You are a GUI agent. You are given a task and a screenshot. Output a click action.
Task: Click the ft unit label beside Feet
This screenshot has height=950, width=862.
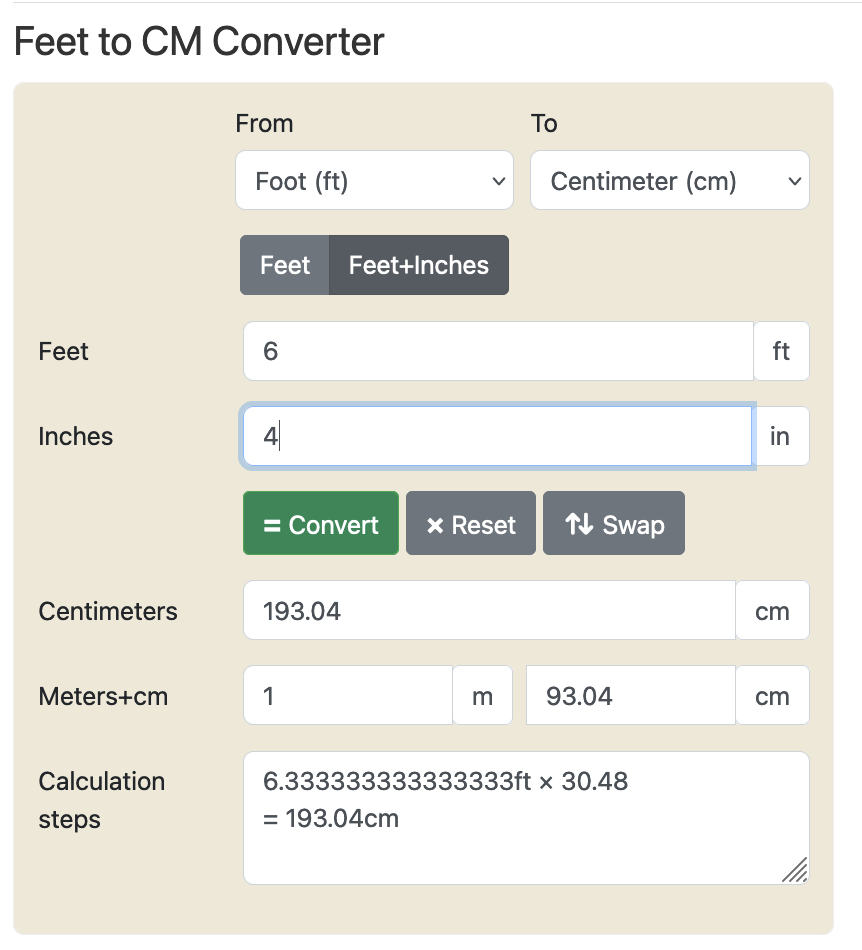tap(781, 352)
